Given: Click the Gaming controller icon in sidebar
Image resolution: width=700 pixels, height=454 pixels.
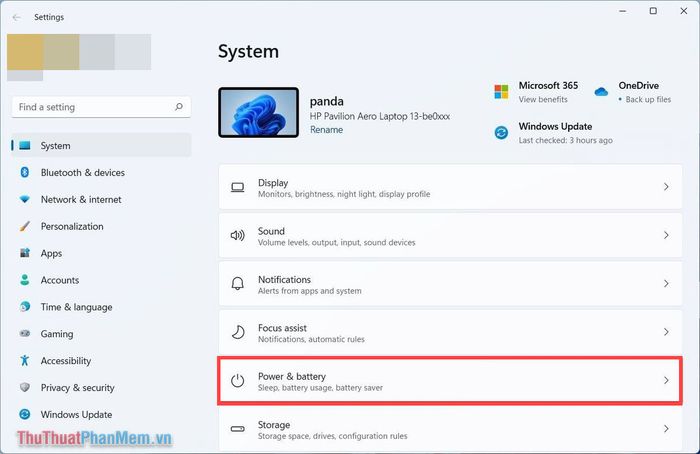Looking at the screenshot, I should point(25,334).
